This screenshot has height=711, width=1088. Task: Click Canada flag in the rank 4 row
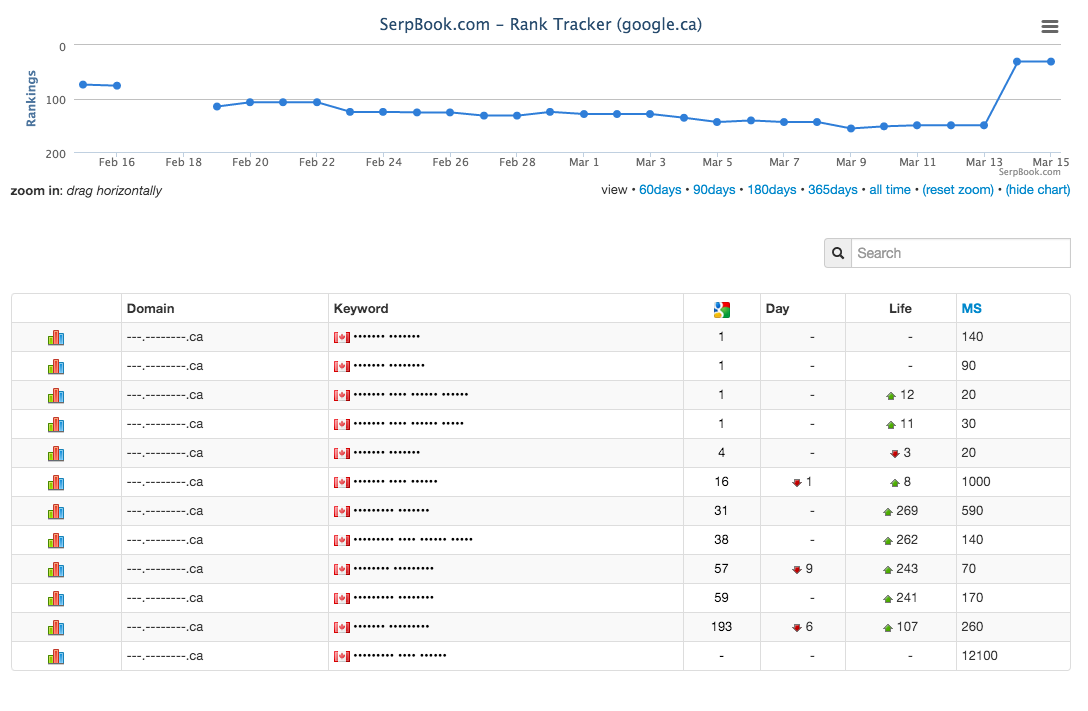[x=341, y=454]
